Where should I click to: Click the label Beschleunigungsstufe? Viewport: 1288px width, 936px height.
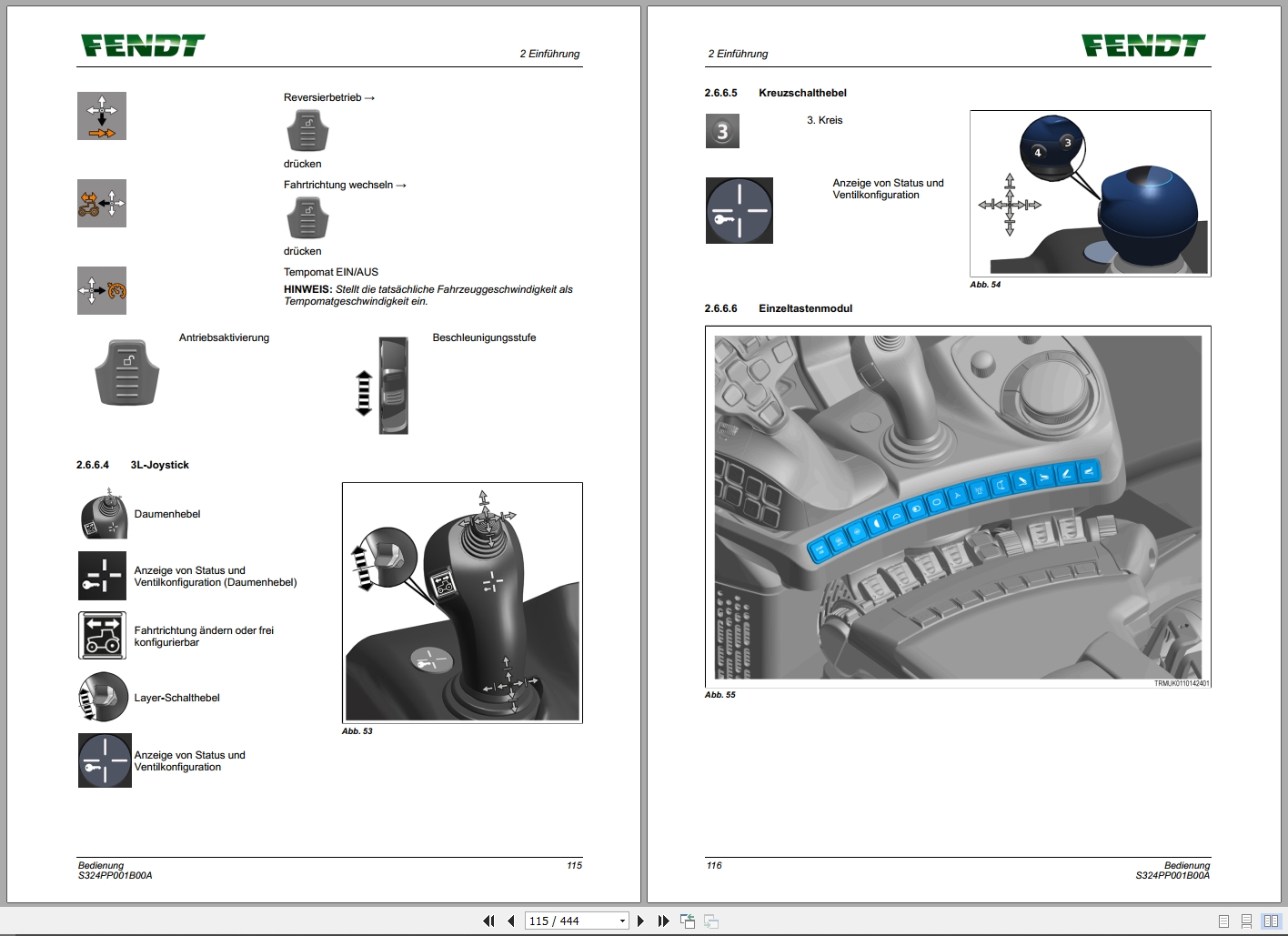click(x=484, y=337)
